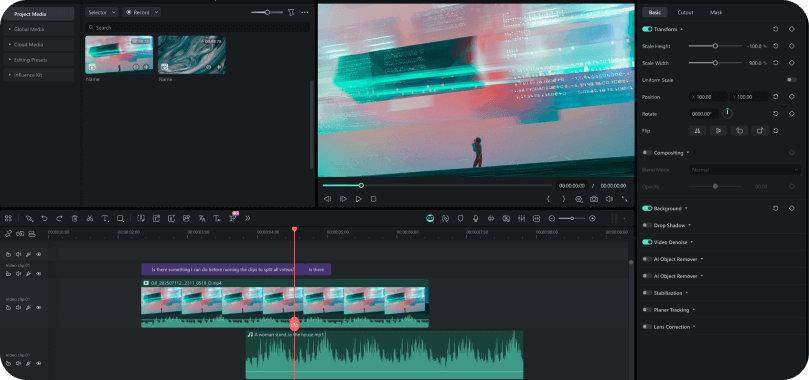Open the timeline layout grid icon
This screenshot has height=380, width=809.
8,219
